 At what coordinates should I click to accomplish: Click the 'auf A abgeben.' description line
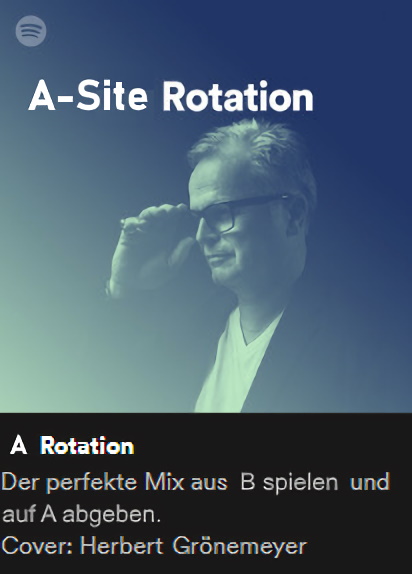point(82,515)
